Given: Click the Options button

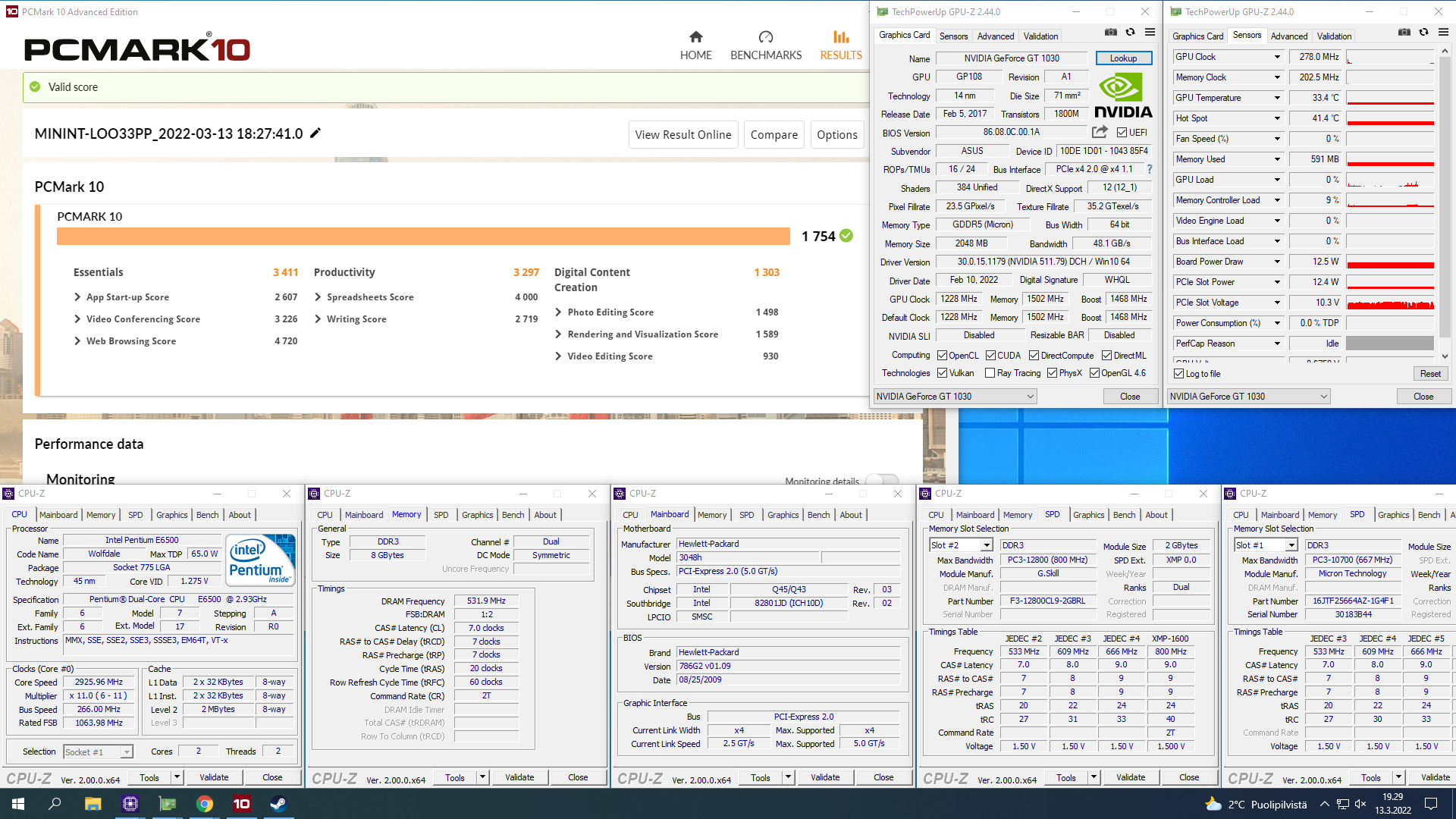Looking at the screenshot, I should (837, 134).
